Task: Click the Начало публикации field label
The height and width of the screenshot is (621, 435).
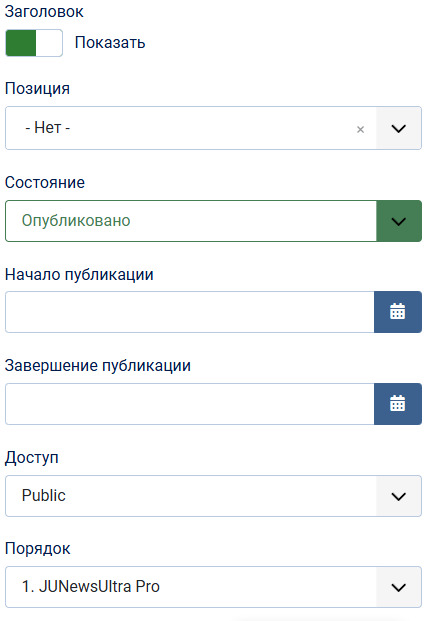Action: [x=79, y=274]
